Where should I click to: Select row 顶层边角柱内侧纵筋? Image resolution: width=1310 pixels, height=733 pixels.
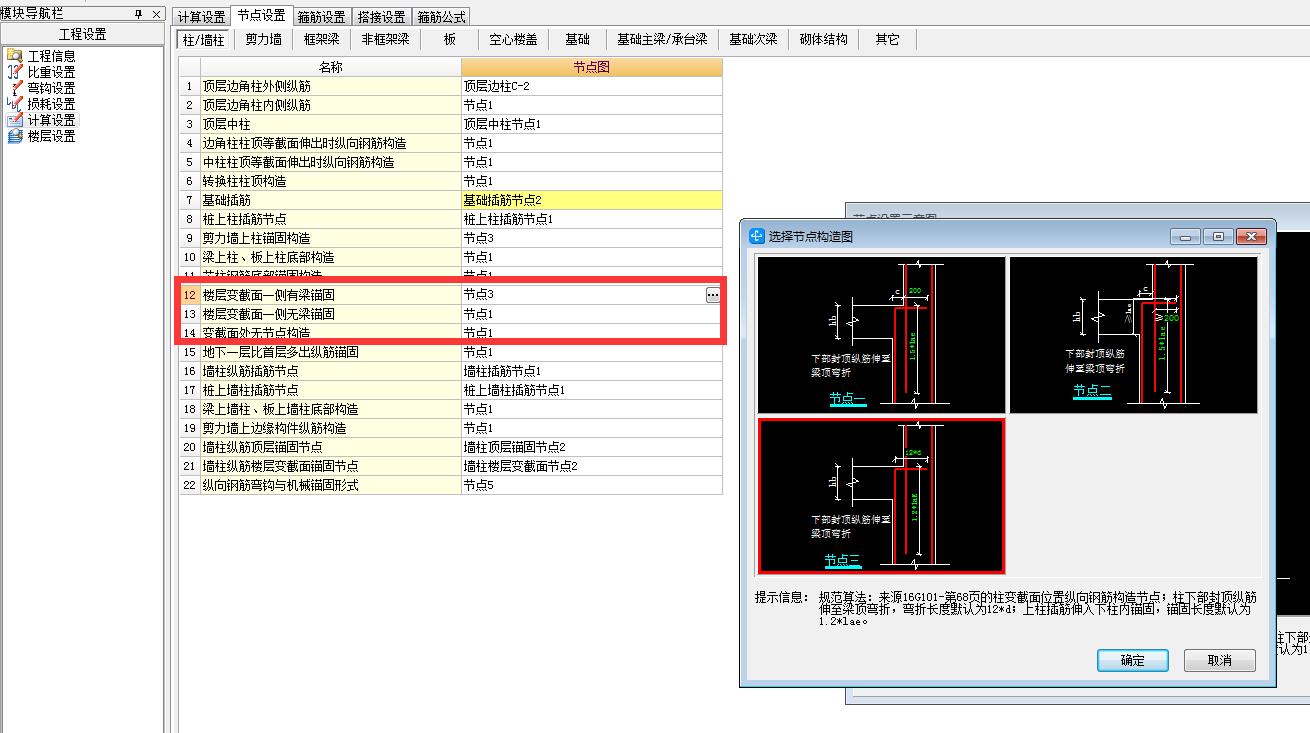[x=330, y=105]
